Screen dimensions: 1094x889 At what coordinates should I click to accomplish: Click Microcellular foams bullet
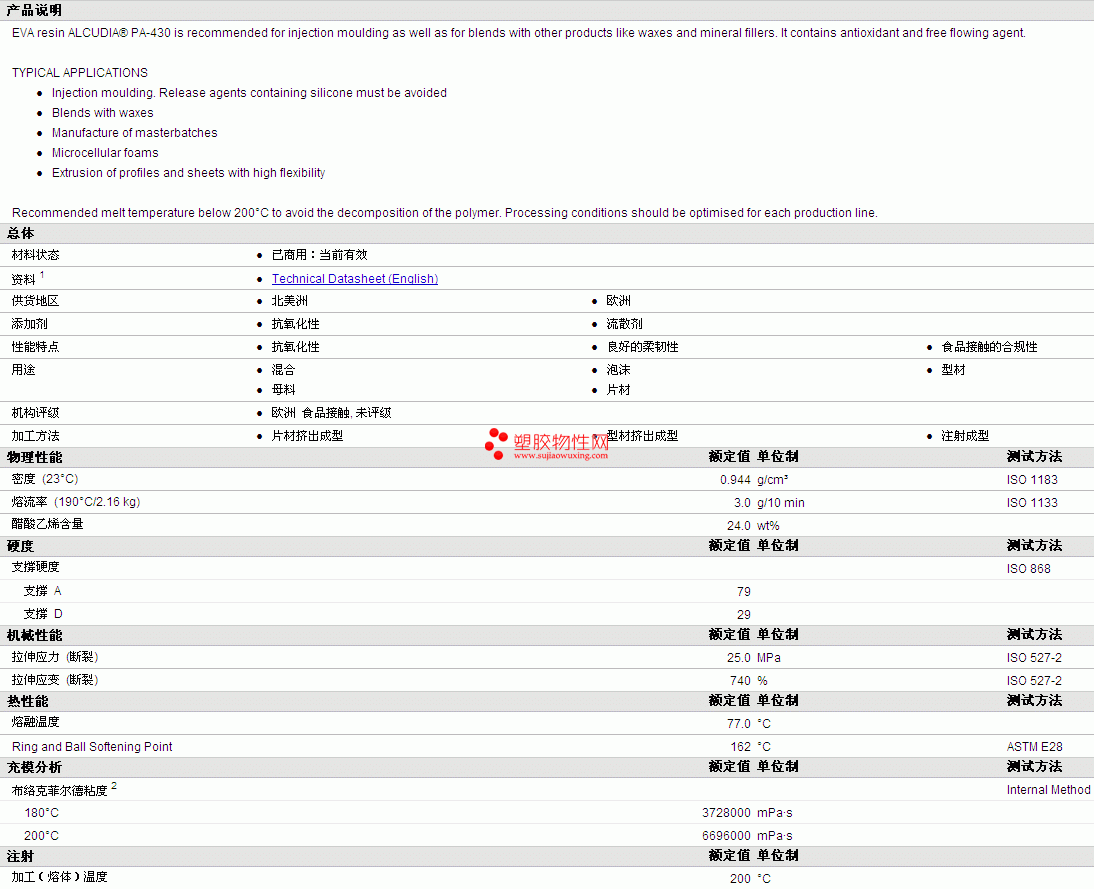point(105,153)
